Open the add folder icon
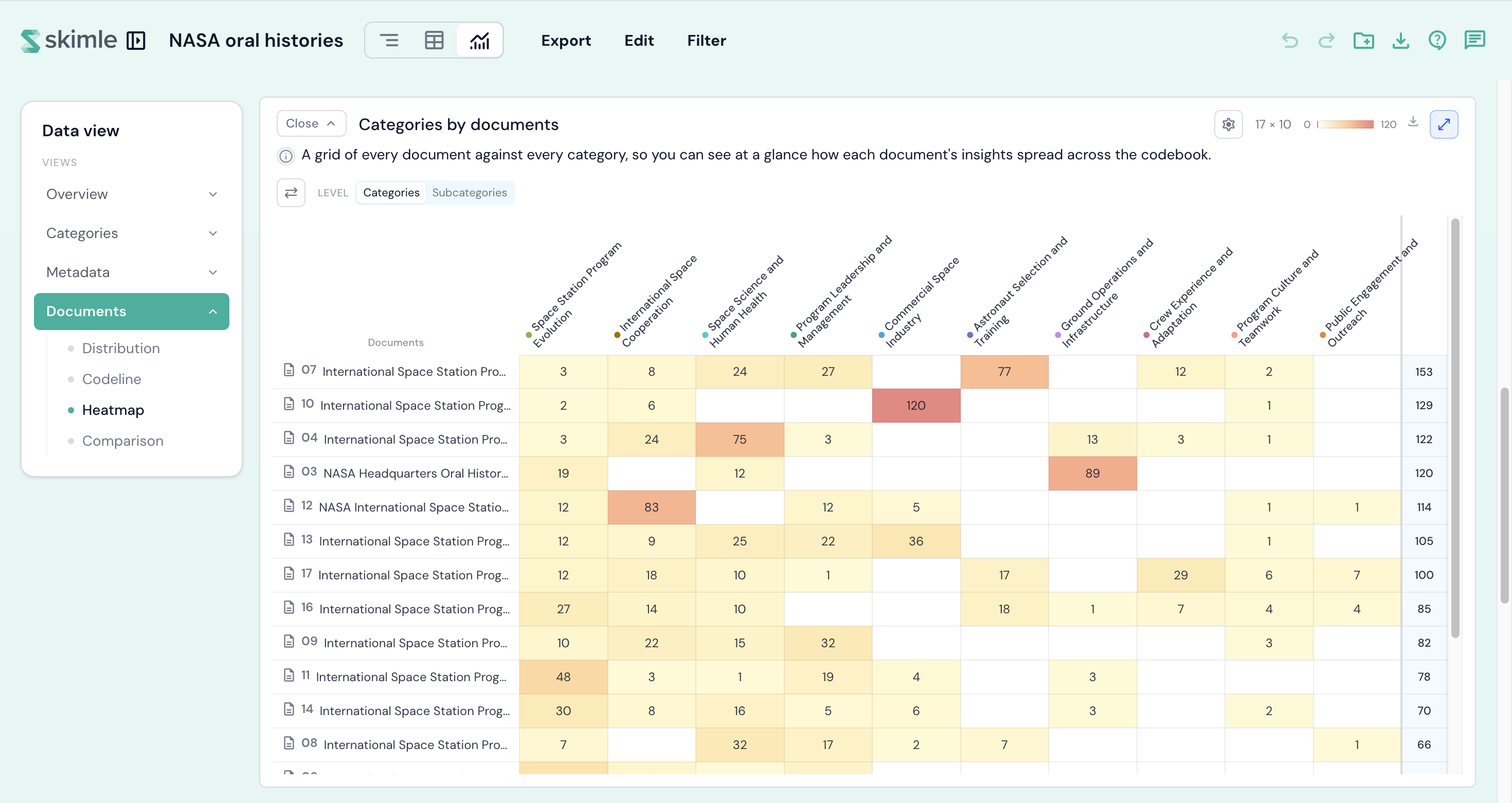The width and height of the screenshot is (1512, 803). (1363, 41)
